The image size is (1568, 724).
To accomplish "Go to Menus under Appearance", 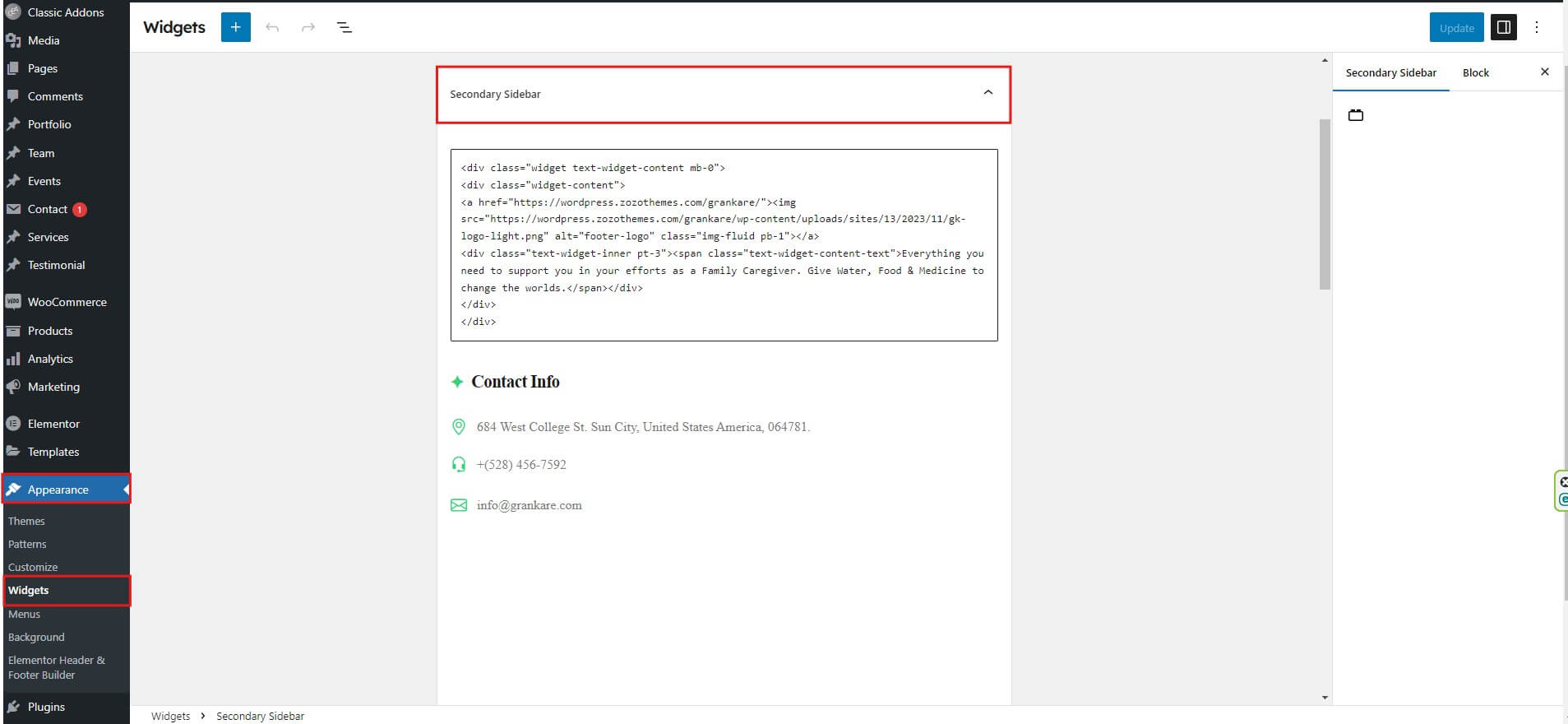I will coord(24,614).
